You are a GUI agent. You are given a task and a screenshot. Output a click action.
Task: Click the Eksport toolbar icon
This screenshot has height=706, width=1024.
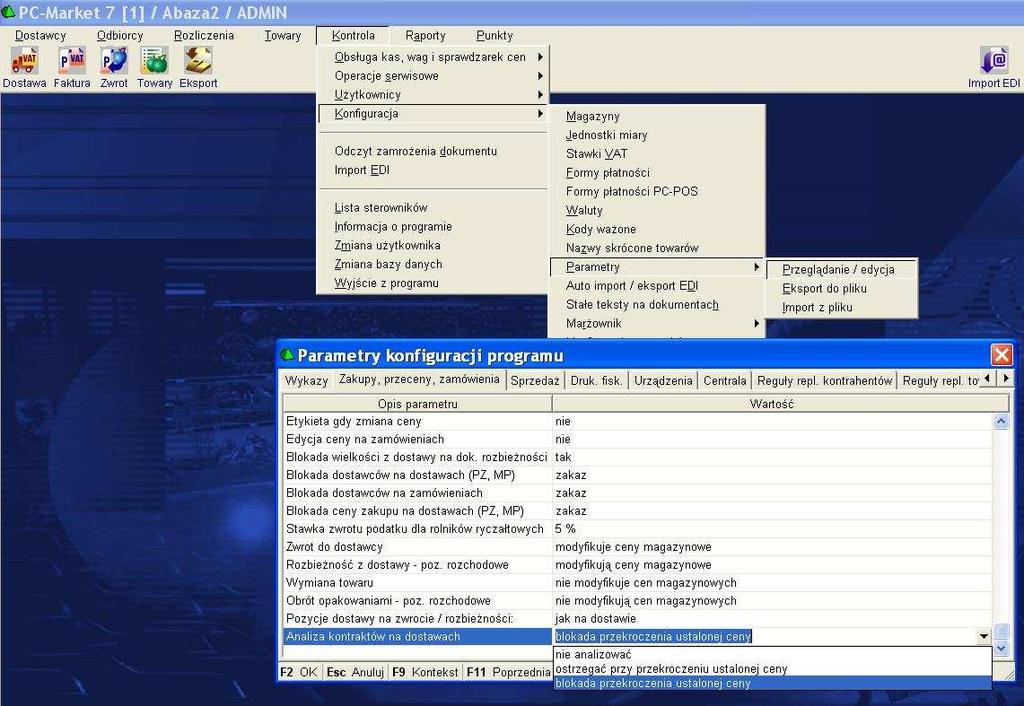[199, 68]
